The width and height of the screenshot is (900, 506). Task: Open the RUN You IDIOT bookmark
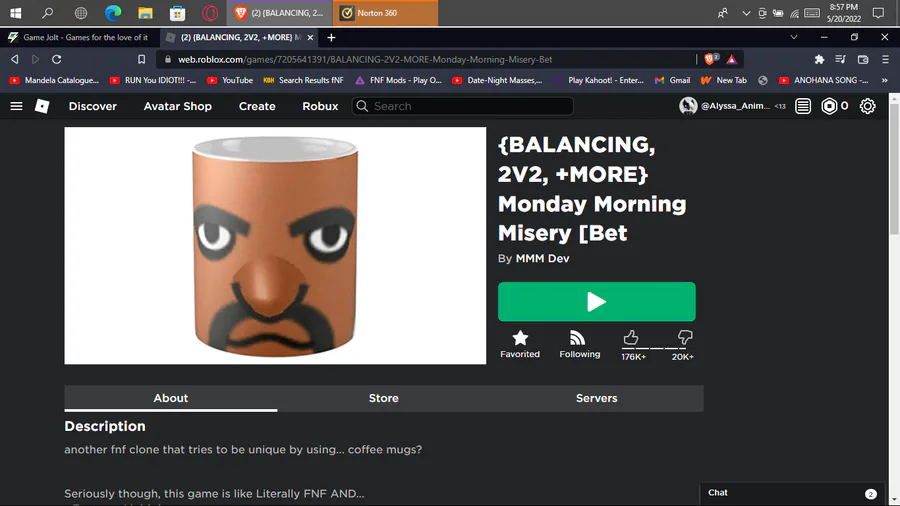(x=153, y=80)
